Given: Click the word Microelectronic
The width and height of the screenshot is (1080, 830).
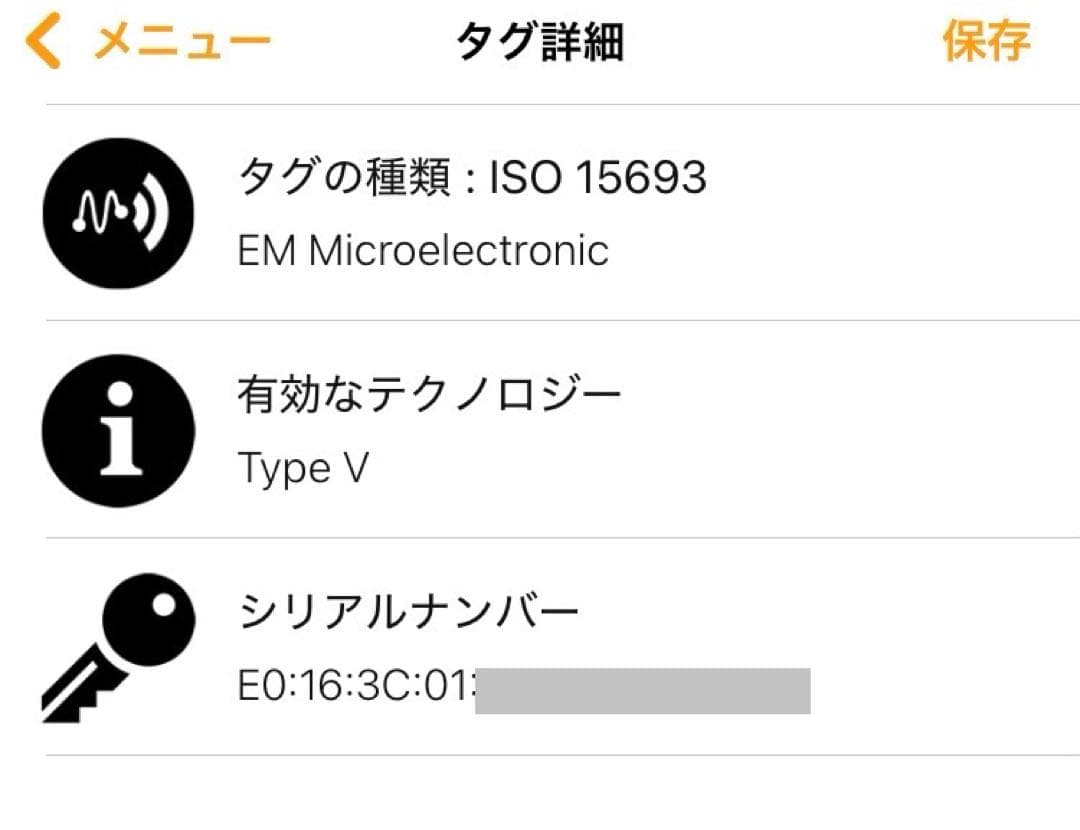Looking at the screenshot, I should tap(458, 250).
